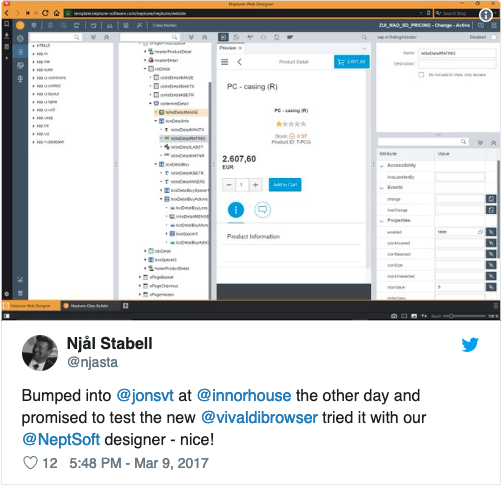Like the tweet with heart icon
Image resolution: width=501 pixels, height=485 pixels.
click(x=30, y=463)
